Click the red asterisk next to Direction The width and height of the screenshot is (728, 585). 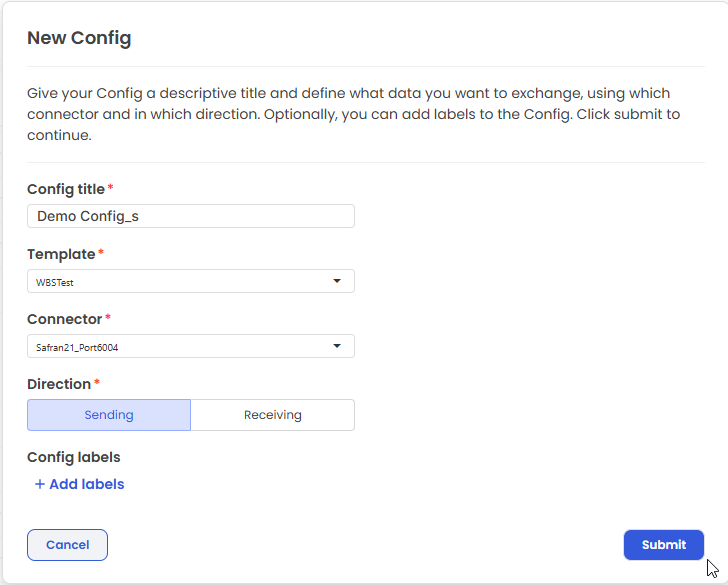click(x=97, y=383)
